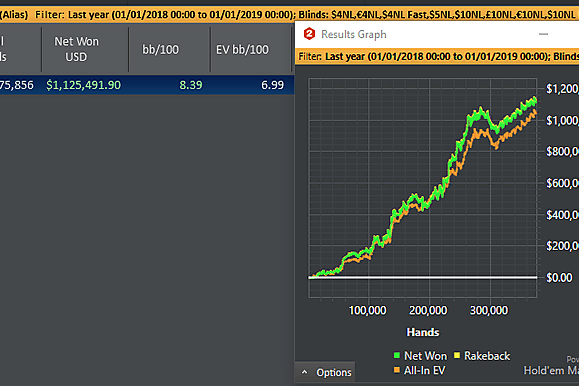This screenshot has height=386, width=579.
Task: Click the 6.99 EV bb/100 cell
Action: [x=273, y=85]
